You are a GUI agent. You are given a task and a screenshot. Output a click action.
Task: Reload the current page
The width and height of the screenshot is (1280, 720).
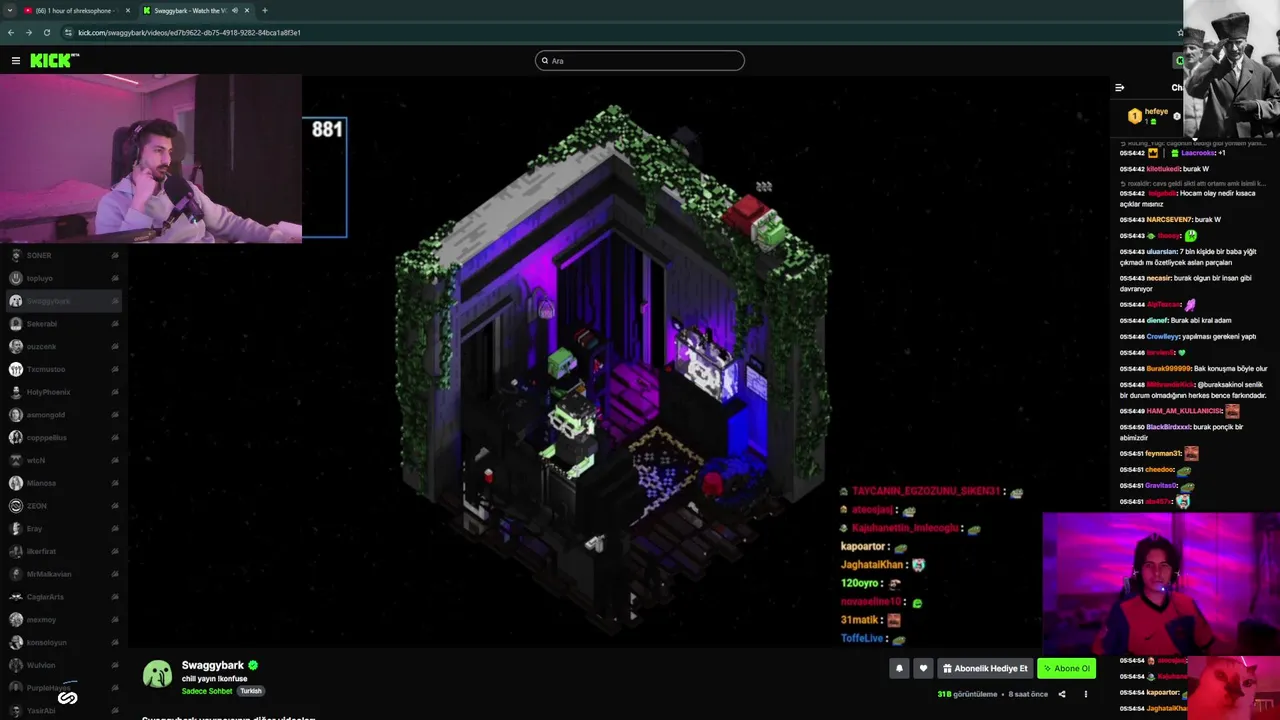coord(46,32)
